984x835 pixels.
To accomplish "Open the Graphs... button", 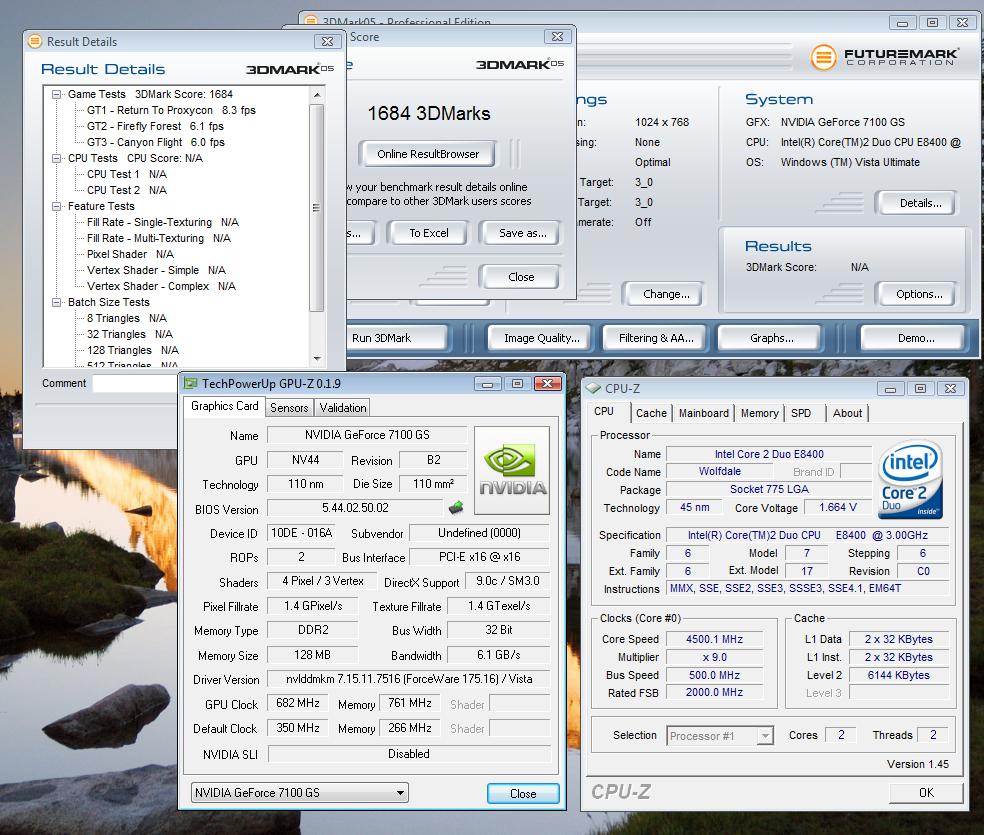I will coord(771,338).
